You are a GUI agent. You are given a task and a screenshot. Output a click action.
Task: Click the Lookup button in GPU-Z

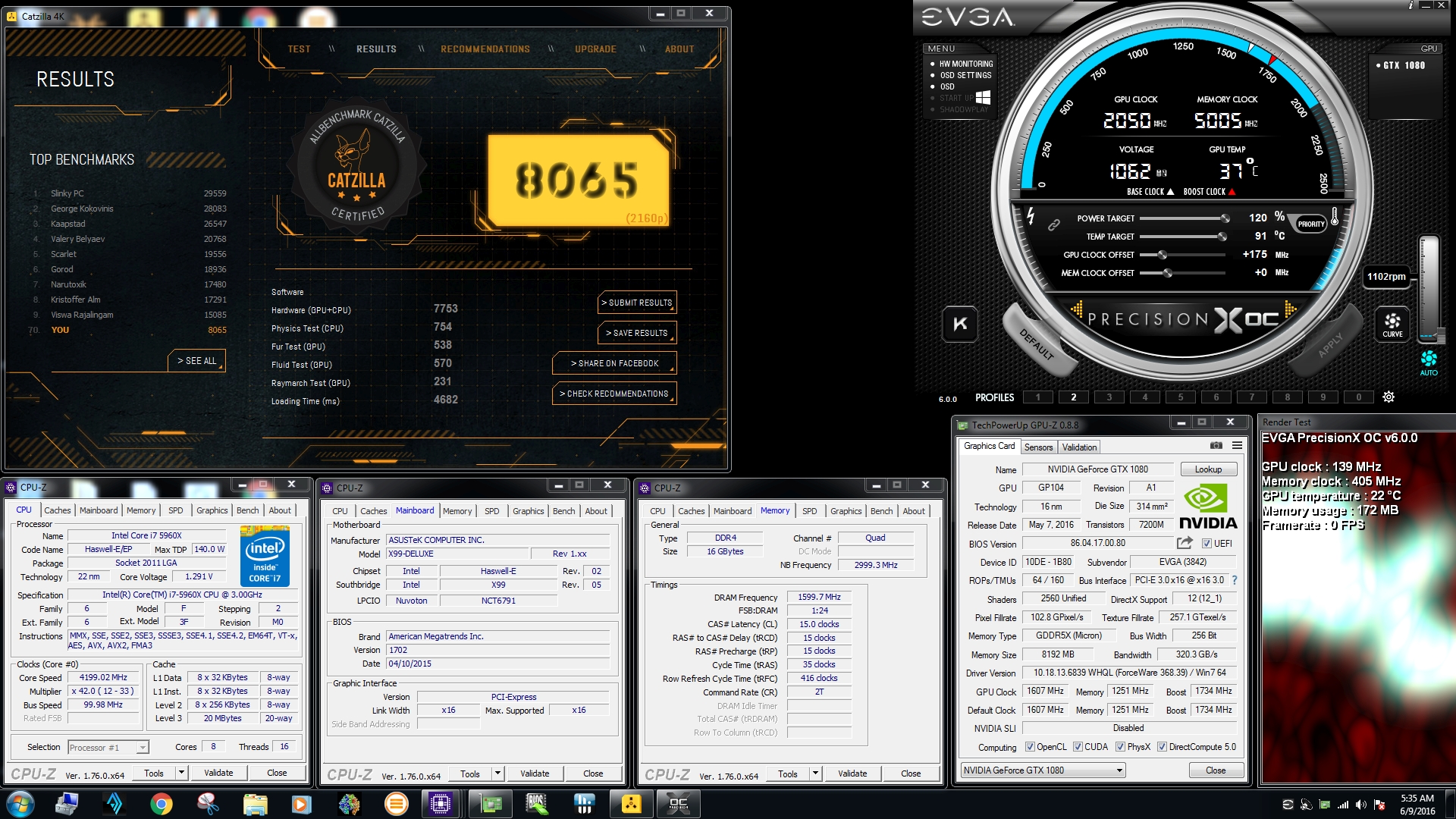tap(1208, 469)
